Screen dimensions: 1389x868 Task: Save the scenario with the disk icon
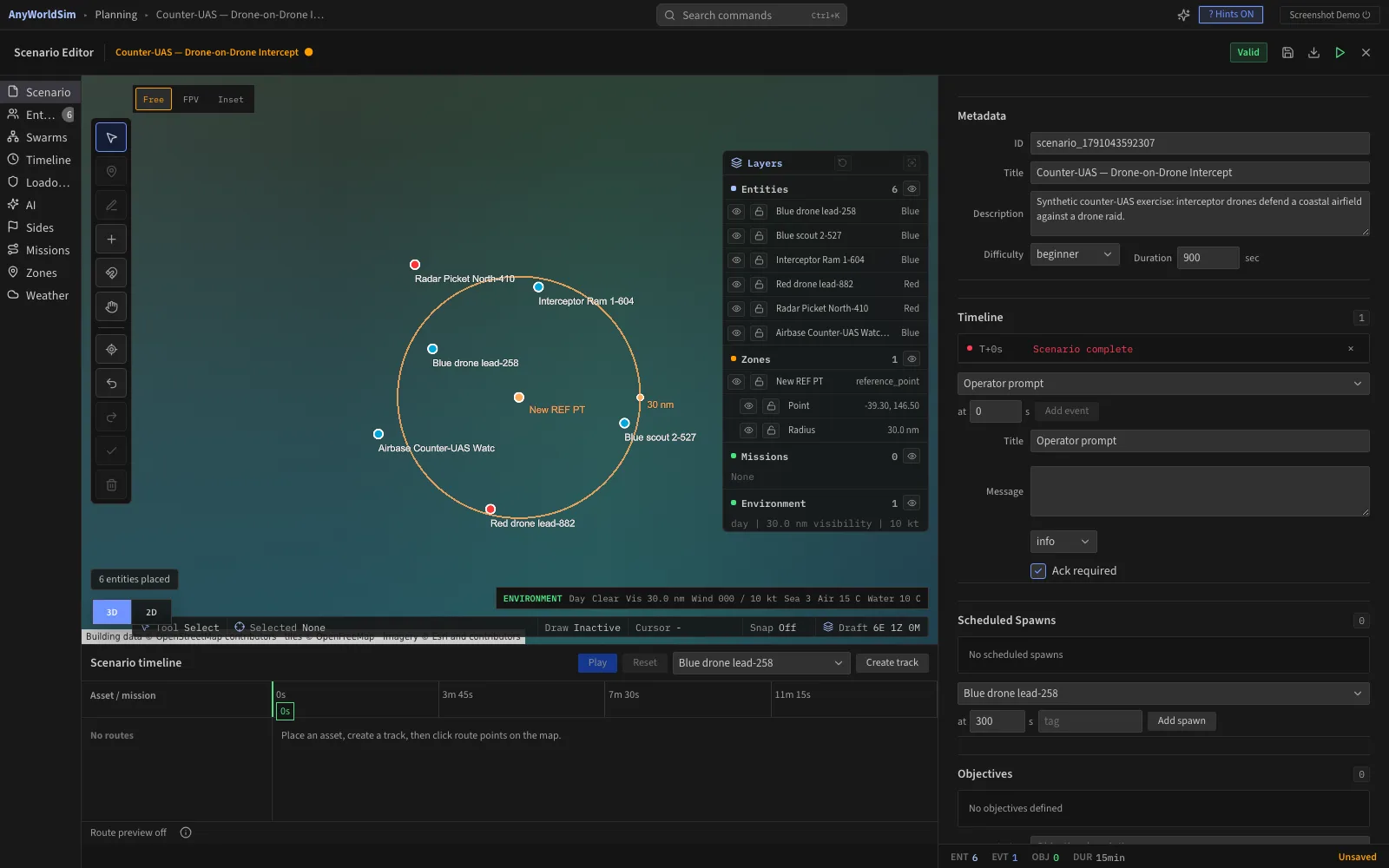1287,52
